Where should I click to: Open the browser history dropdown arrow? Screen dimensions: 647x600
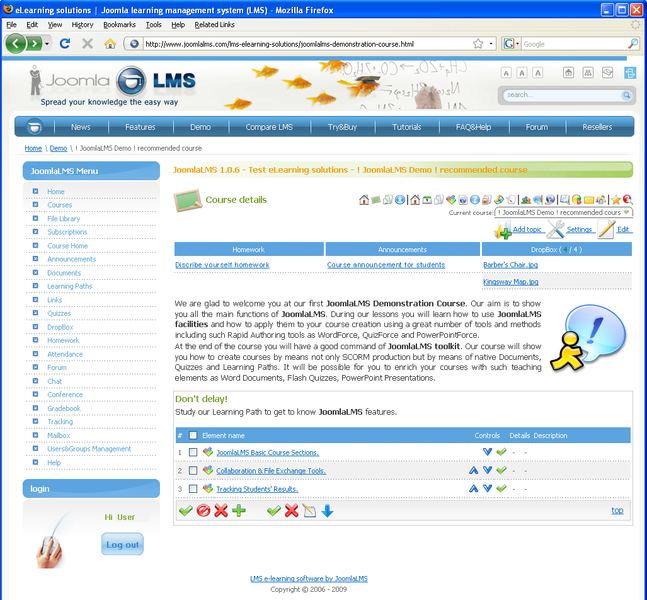(47, 43)
